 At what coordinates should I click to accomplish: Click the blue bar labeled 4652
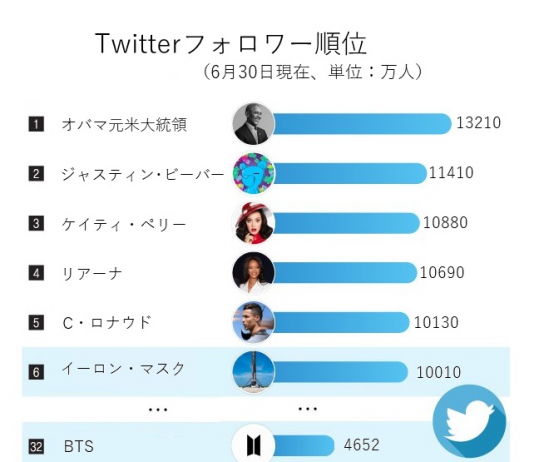(x=303, y=445)
